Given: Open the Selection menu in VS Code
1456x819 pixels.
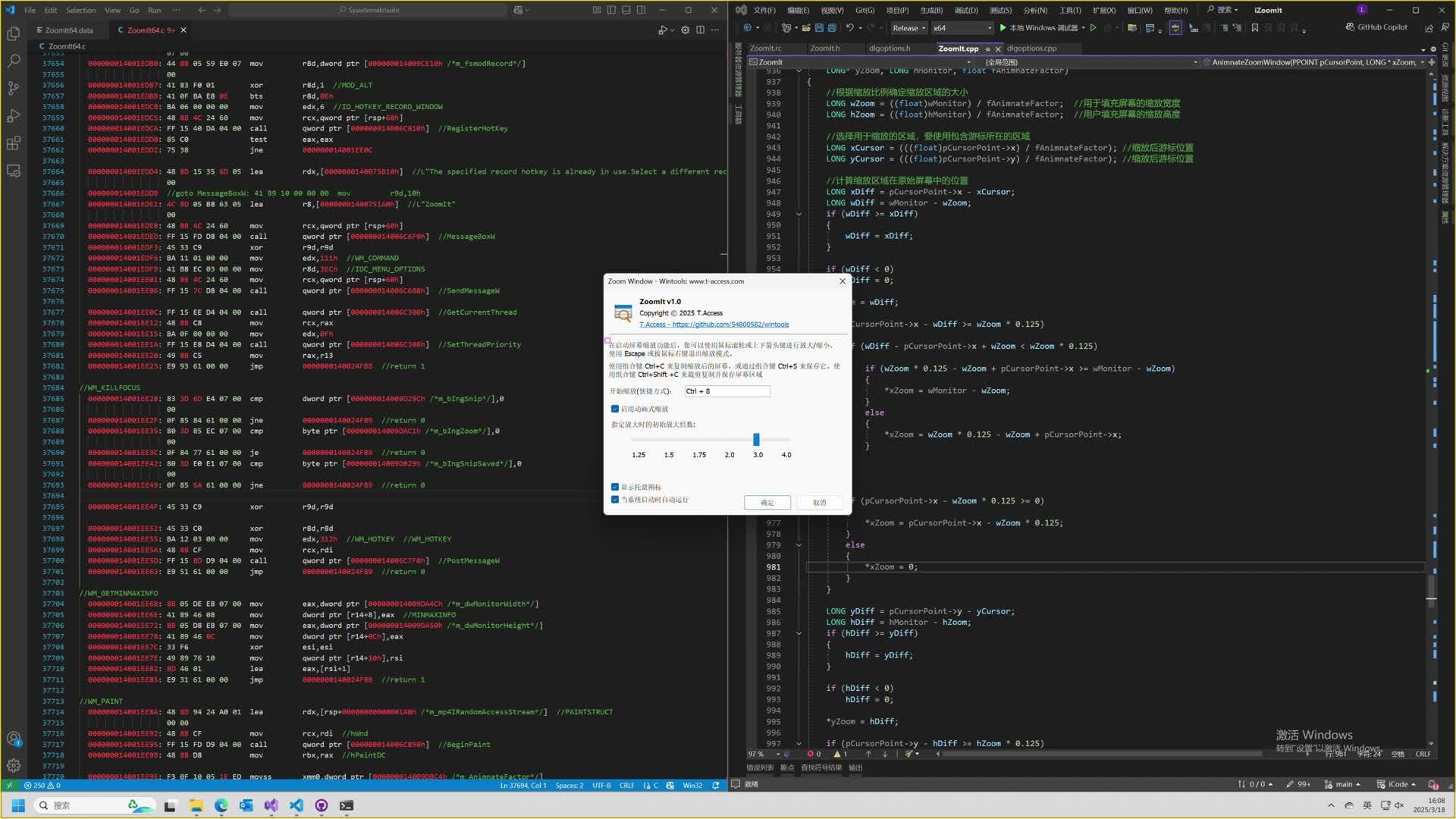Looking at the screenshot, I should (80, 10).
